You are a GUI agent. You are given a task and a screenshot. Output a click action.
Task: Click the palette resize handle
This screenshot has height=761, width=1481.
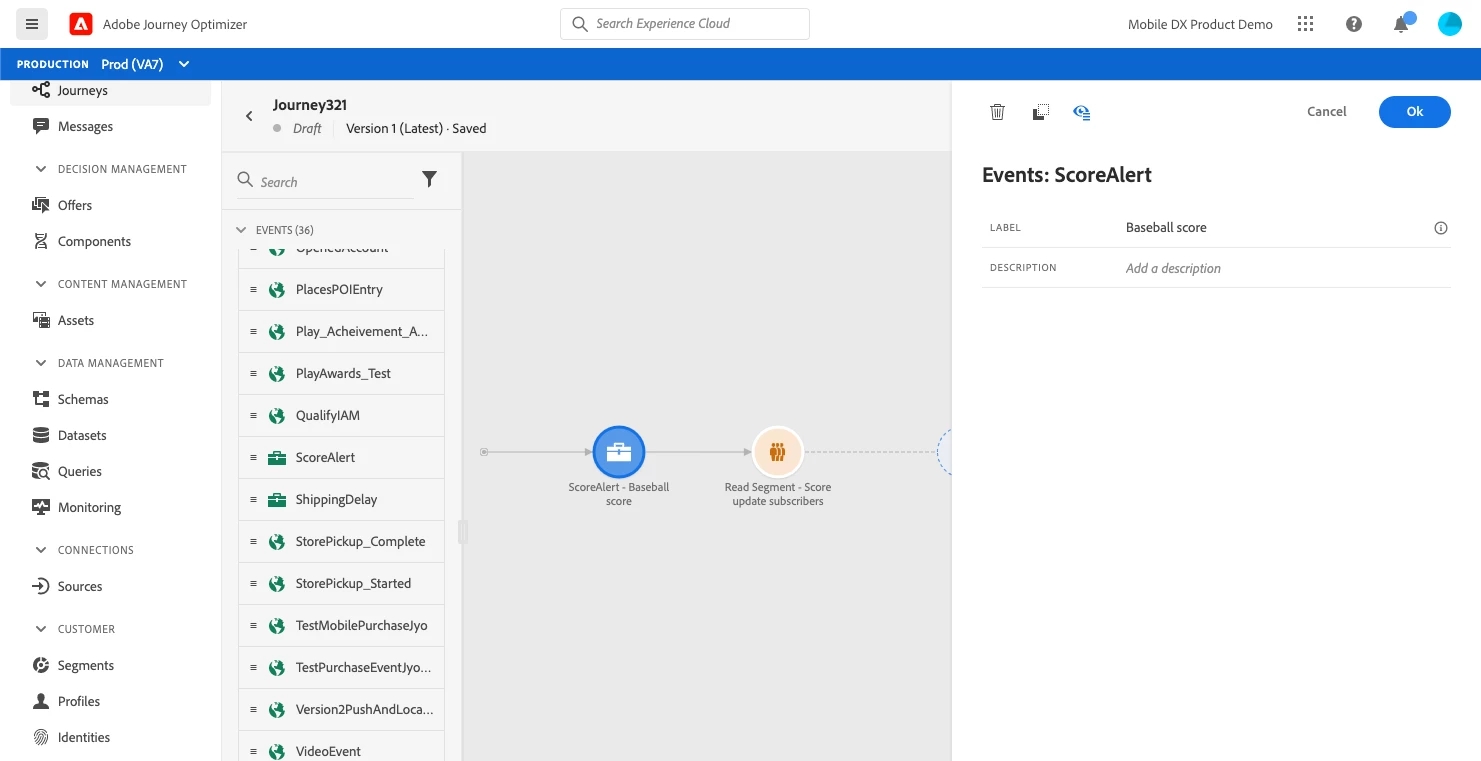click(x=462, y=532)
